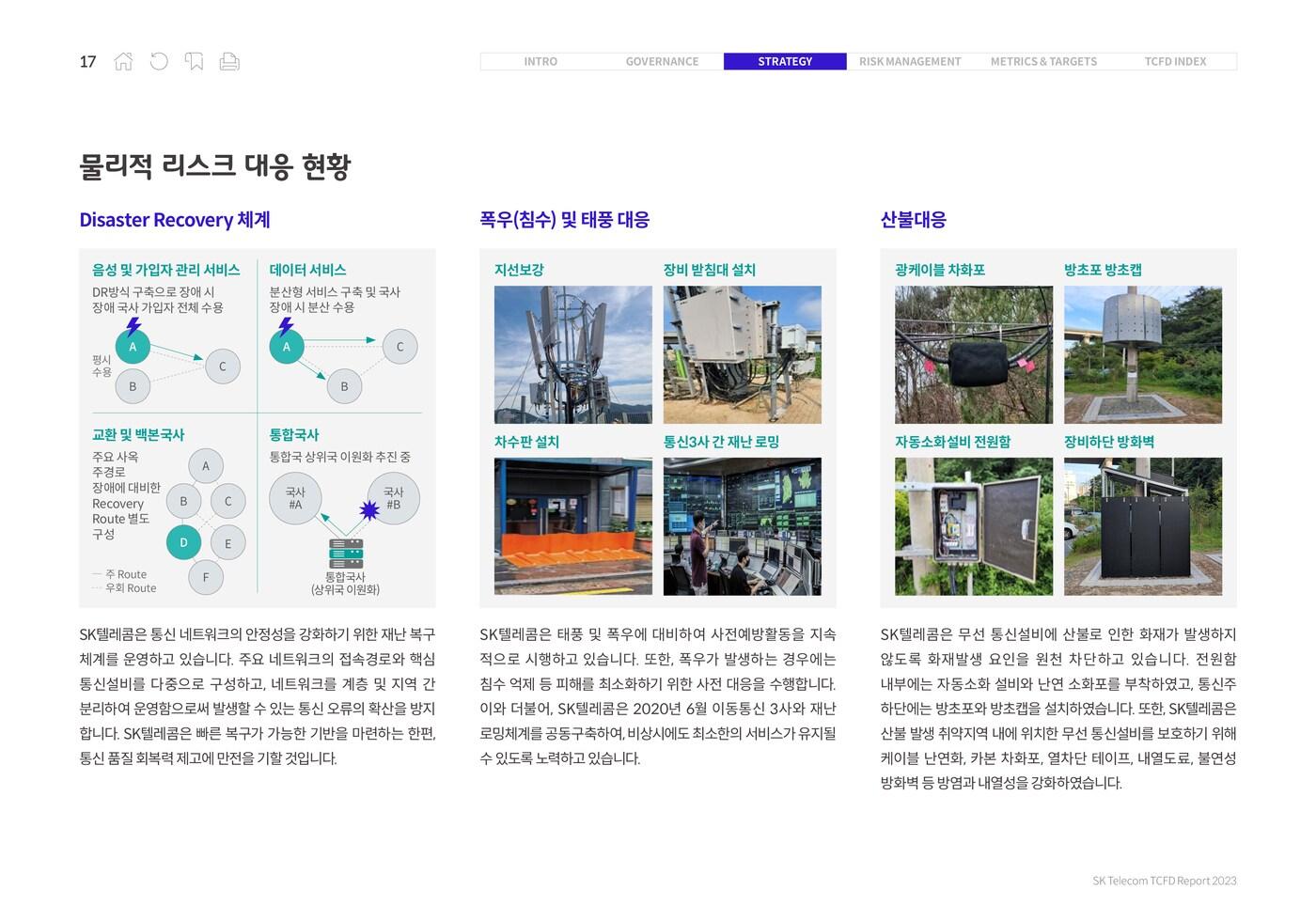Image resolution: width=1316 pixels, height=921 pixels.
Task: Click the 지선보강 antenna tower photo
Action: pyautogui.click(x=572, y=354)
